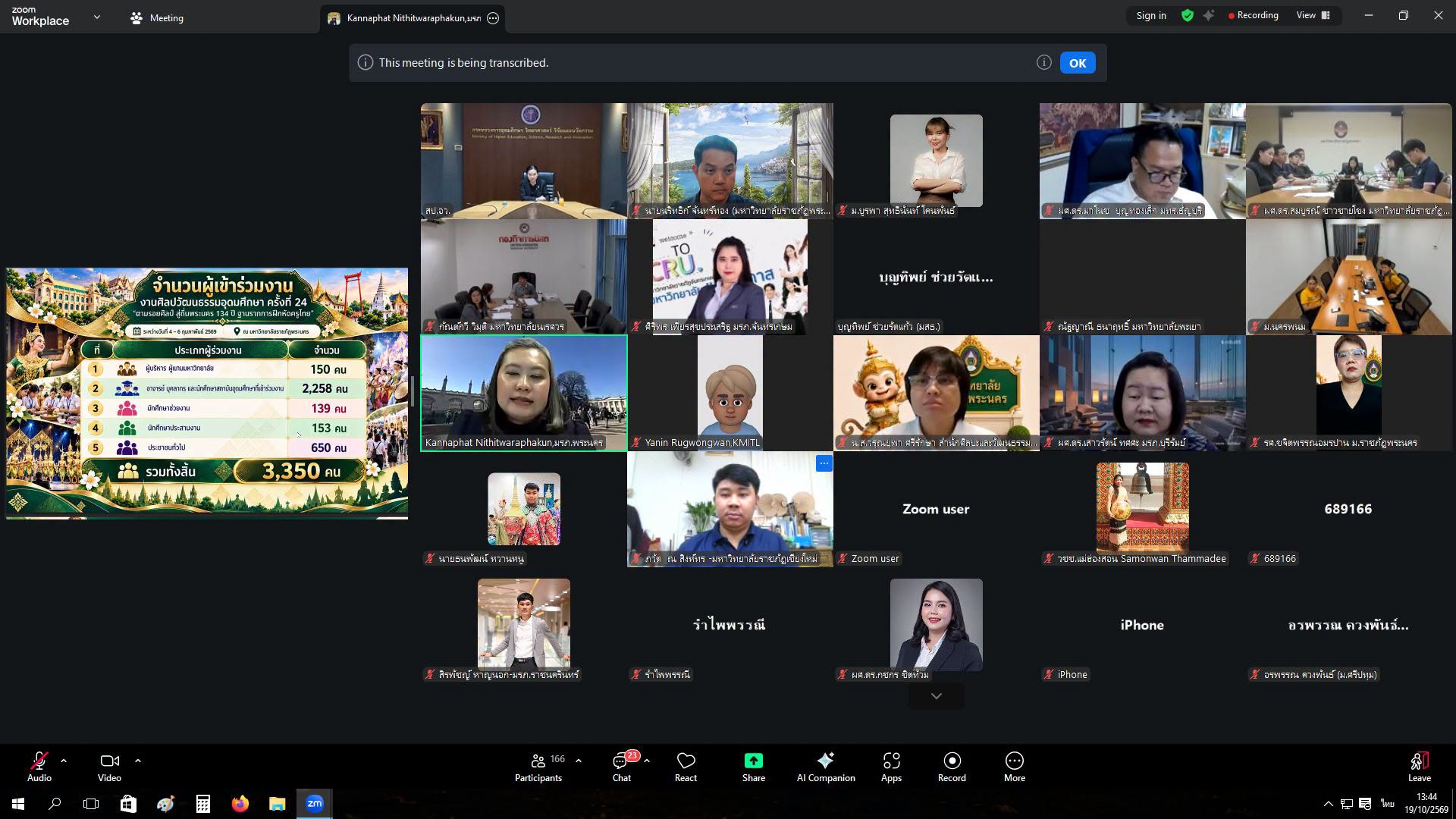Open the Zoom Workplace dropdown arrow
Image resolution: width=1456 pixels, height=819 pixels.
[96, 17]
